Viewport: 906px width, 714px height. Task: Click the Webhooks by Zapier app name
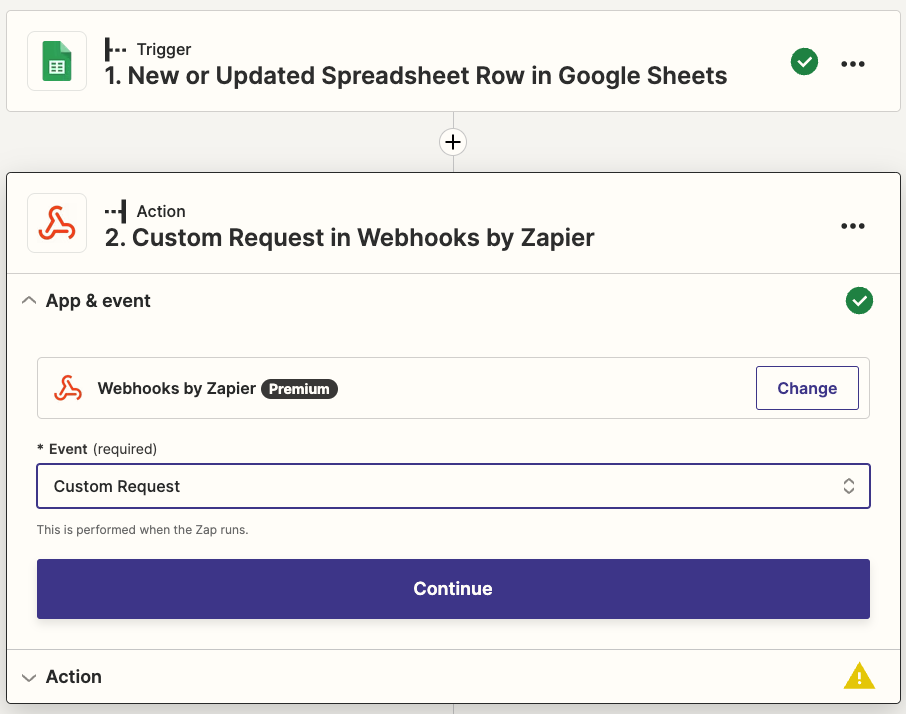click(x=176, y=389)
